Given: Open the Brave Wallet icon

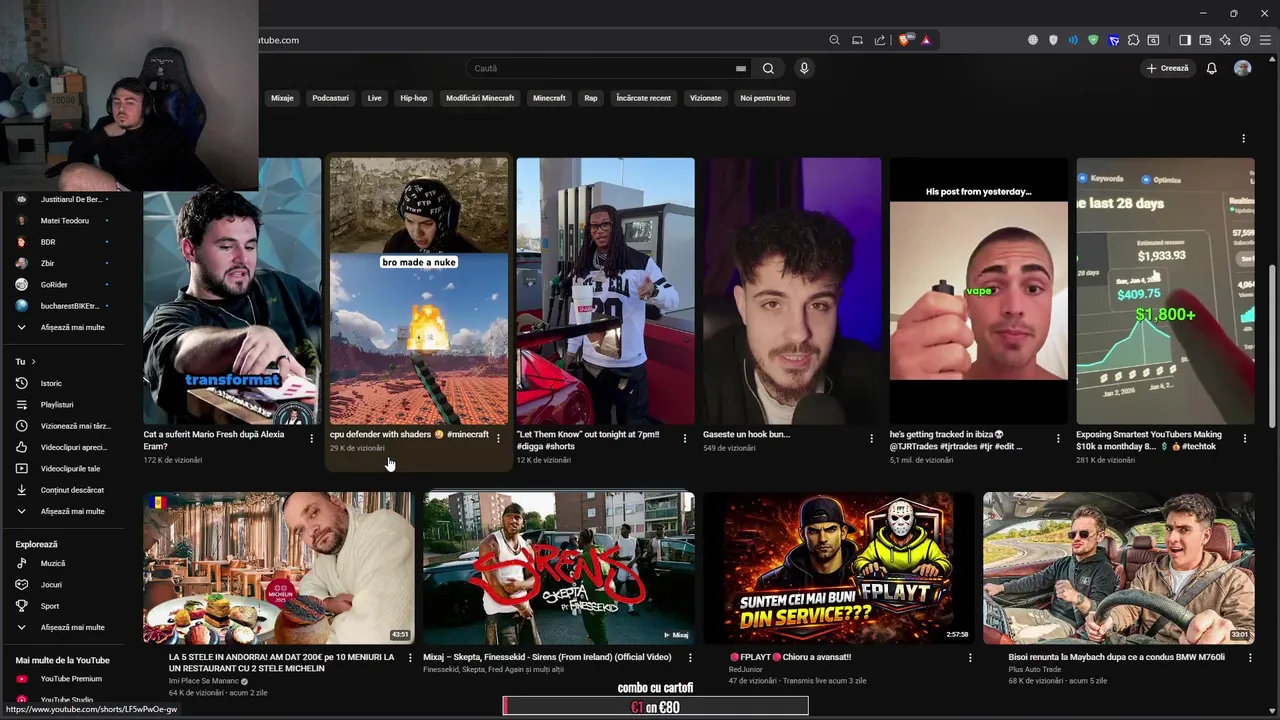Looking at the screenshot, I should pyautogui.click(x=1205, y=40).
